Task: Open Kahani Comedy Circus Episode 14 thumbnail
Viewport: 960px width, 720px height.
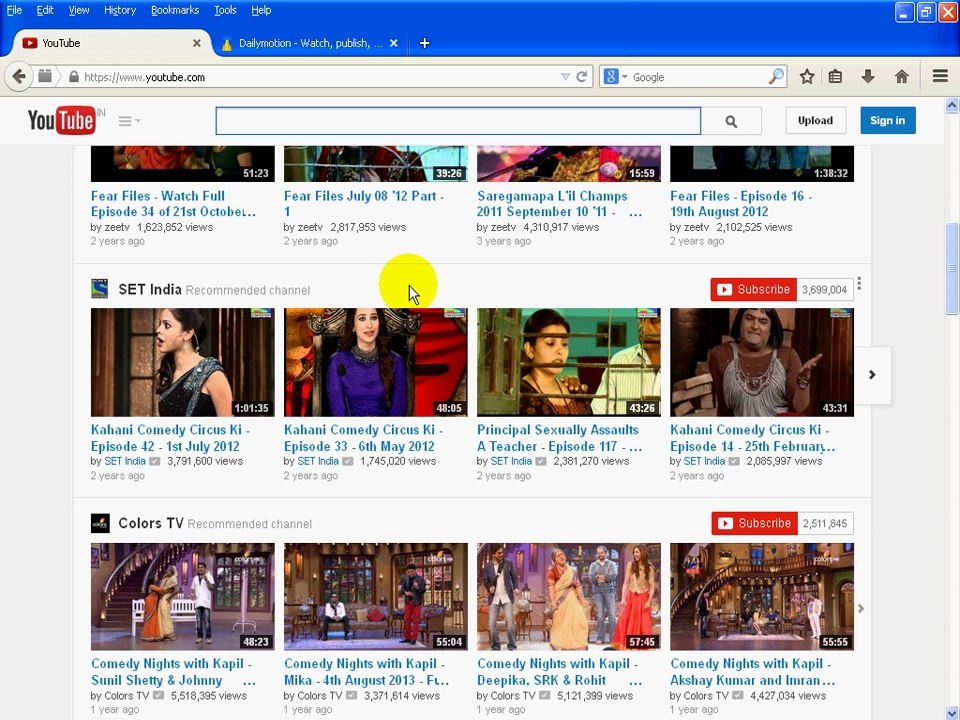Action: [x=762, y=362]
